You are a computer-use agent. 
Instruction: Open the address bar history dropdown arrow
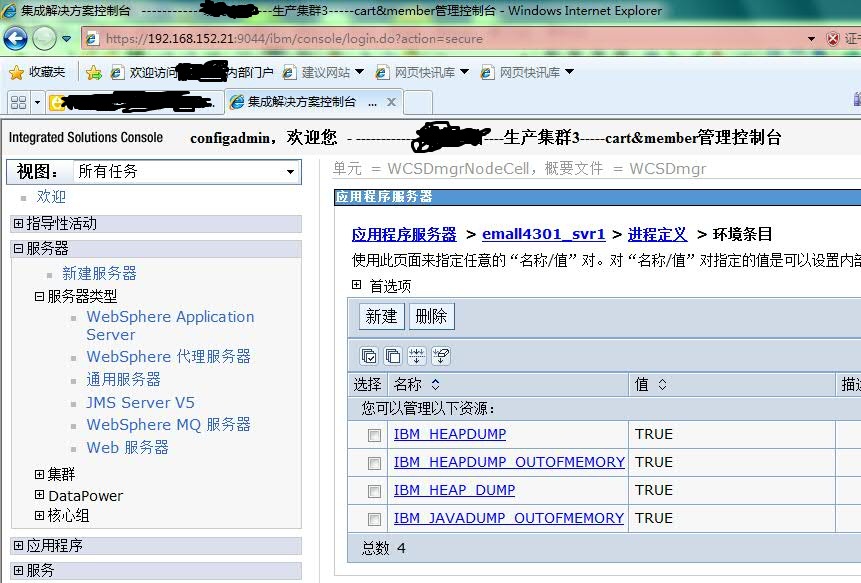(811, 39)
